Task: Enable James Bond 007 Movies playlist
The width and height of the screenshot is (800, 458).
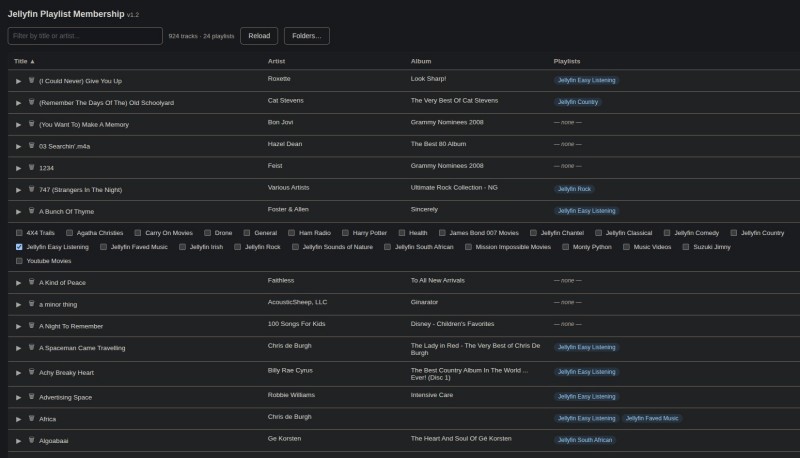Action: click(x=442, y=233)
